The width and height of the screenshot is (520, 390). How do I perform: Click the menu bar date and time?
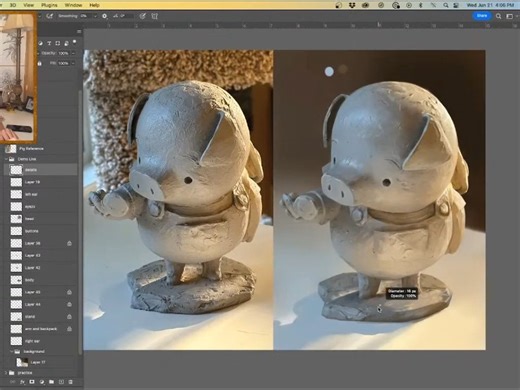point(490,5)
